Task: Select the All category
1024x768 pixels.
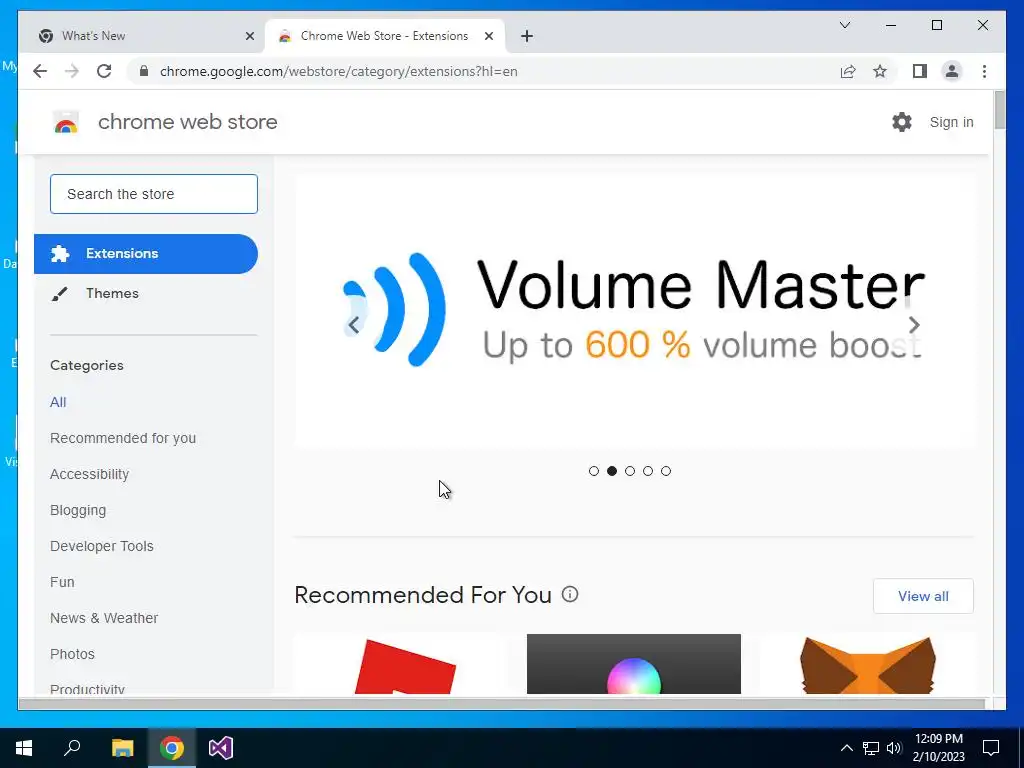Action: [58, 402]
